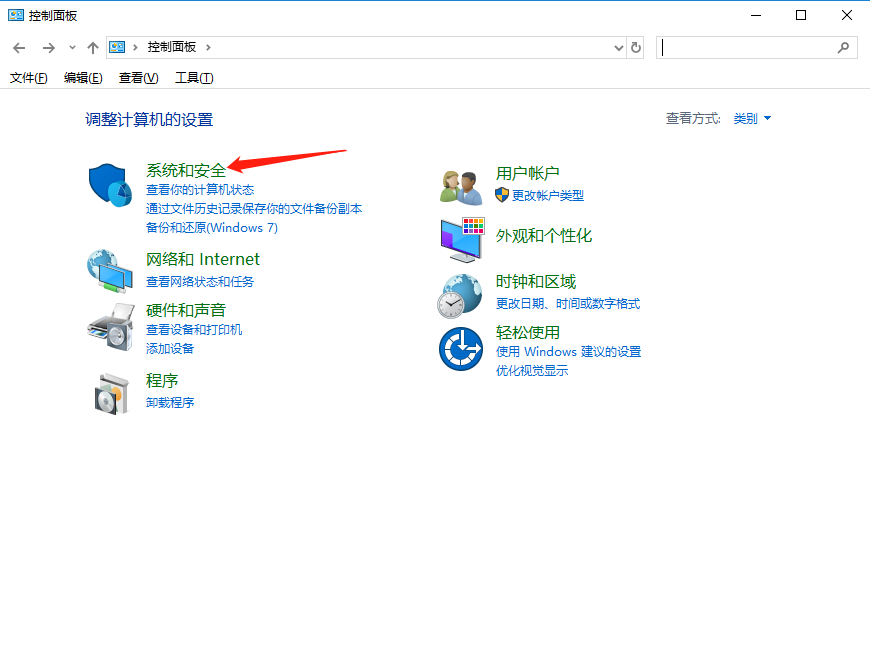The height and width of the screenshot is (653, 870).
Task: Click the 系统和安全 heading link
Action: point(186,171)
